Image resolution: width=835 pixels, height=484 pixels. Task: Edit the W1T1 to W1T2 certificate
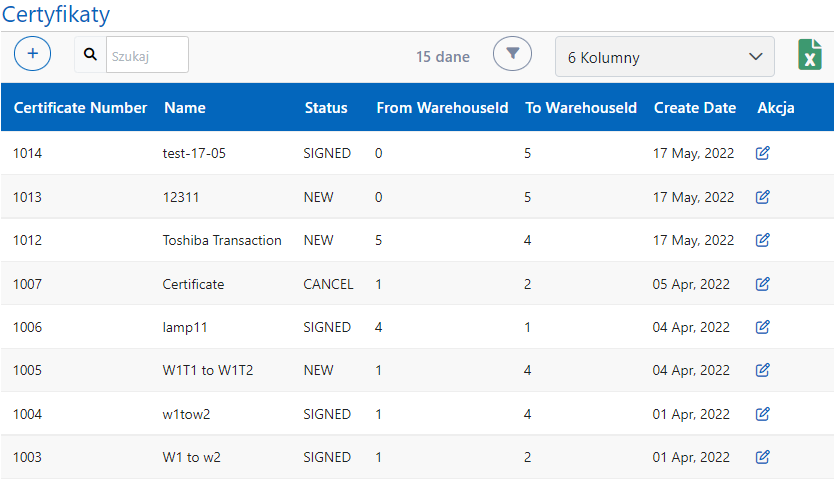[763, 370]
